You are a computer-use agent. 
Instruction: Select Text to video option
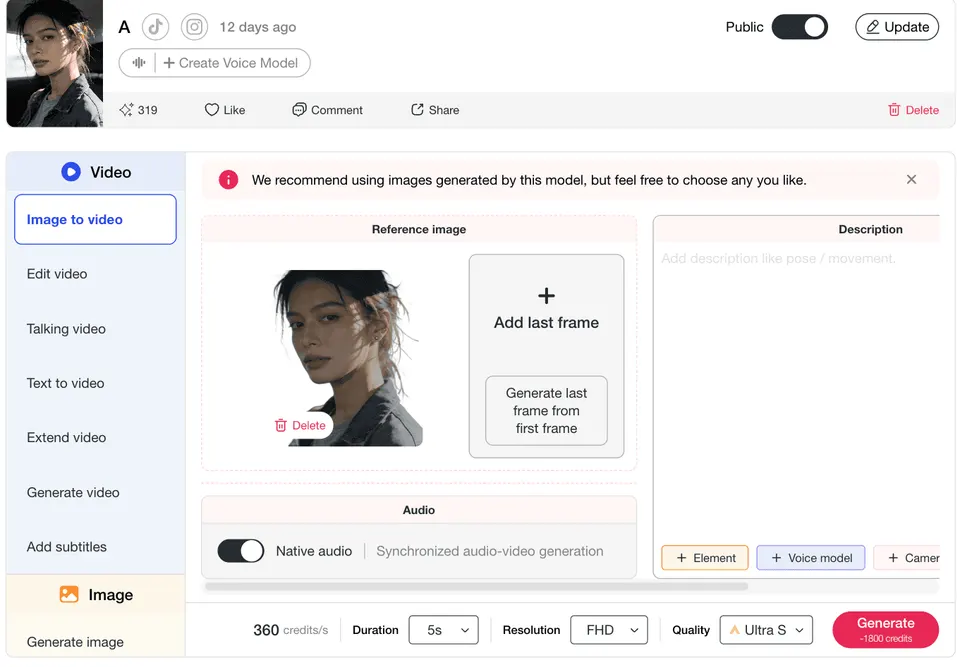coord(66,383)
